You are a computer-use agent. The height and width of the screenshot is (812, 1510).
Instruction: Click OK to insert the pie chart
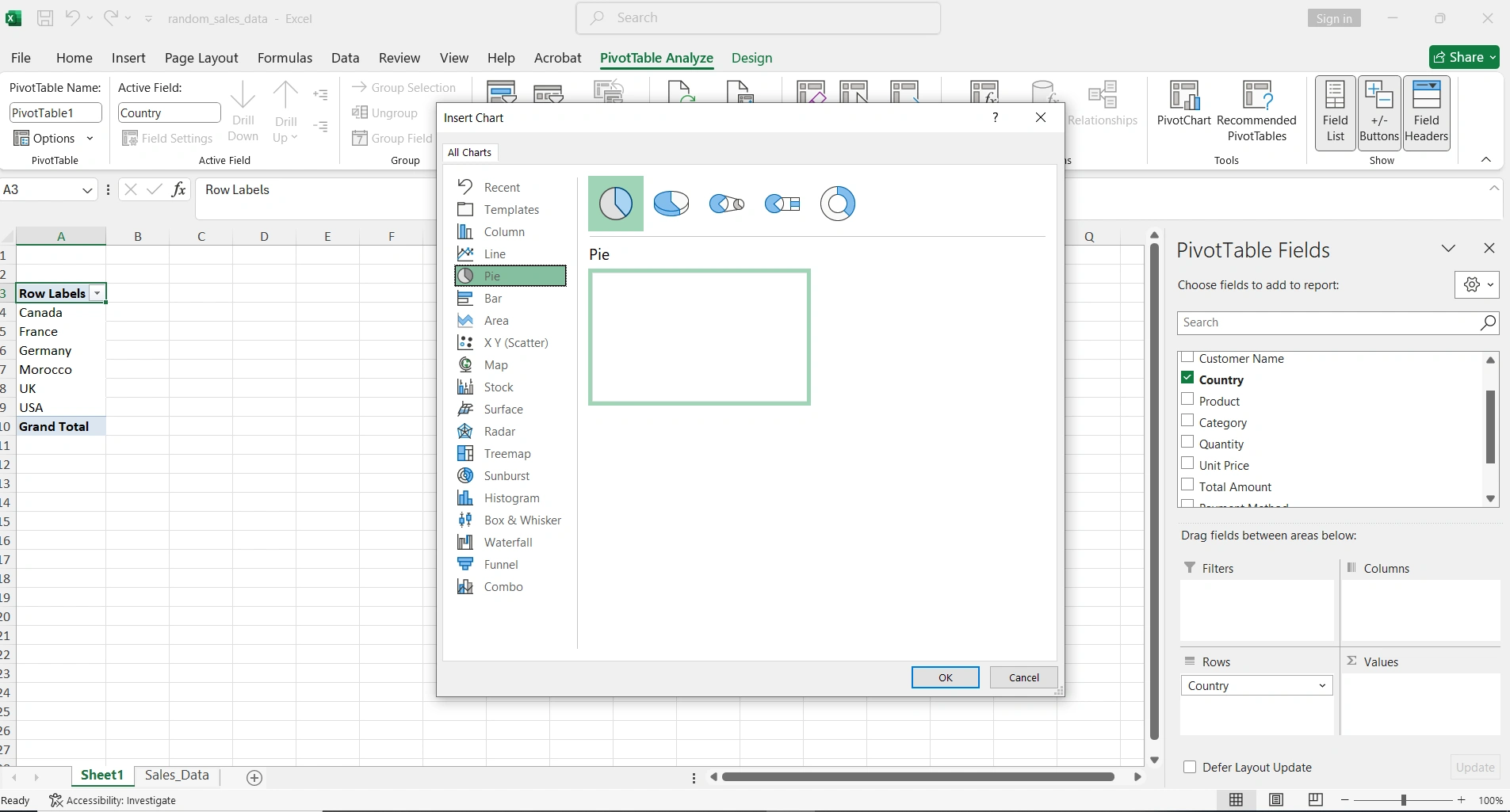pyautogui.click(x=945, y=677)
